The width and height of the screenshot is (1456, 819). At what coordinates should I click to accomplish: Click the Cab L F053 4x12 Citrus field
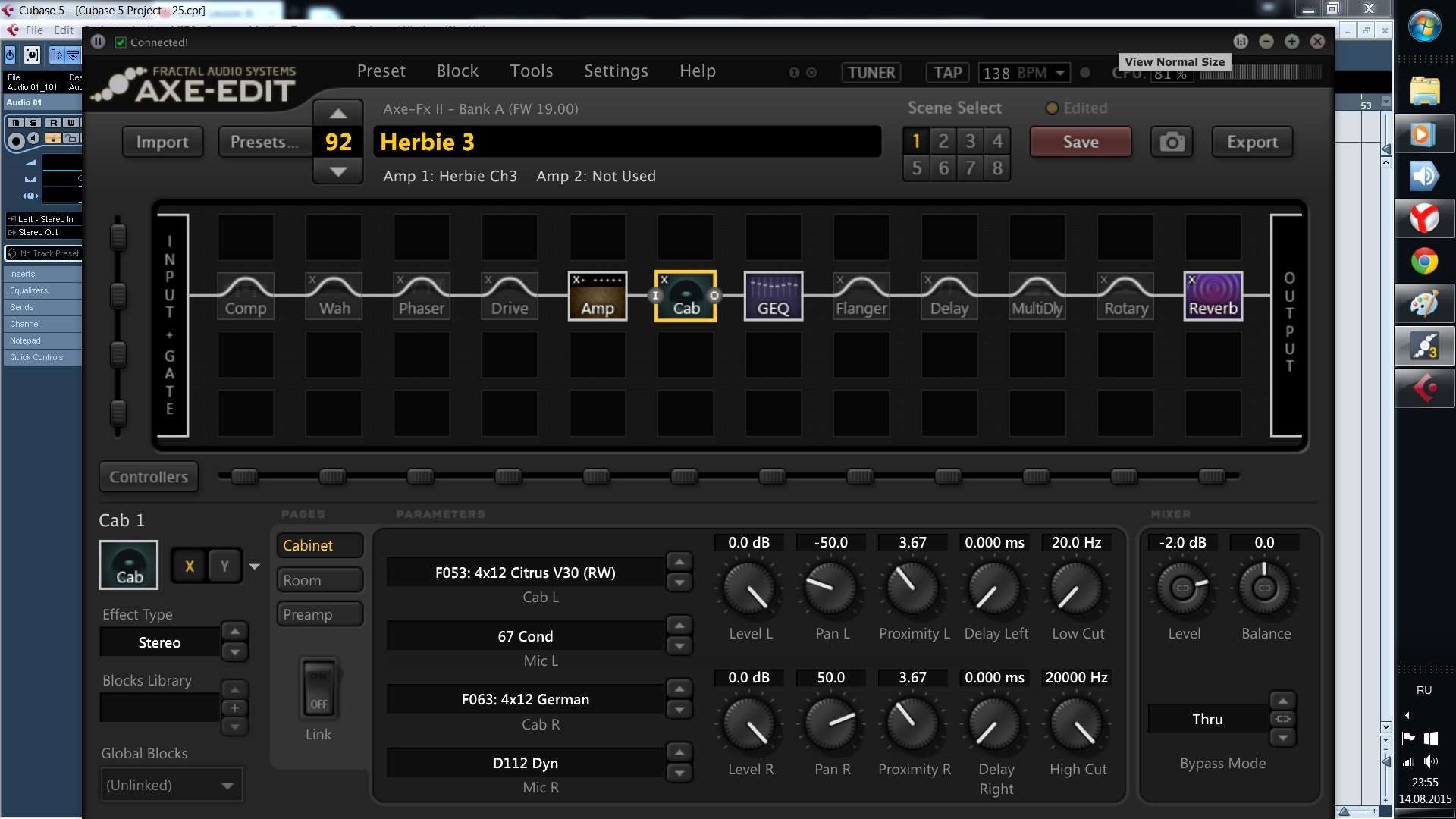526,573
